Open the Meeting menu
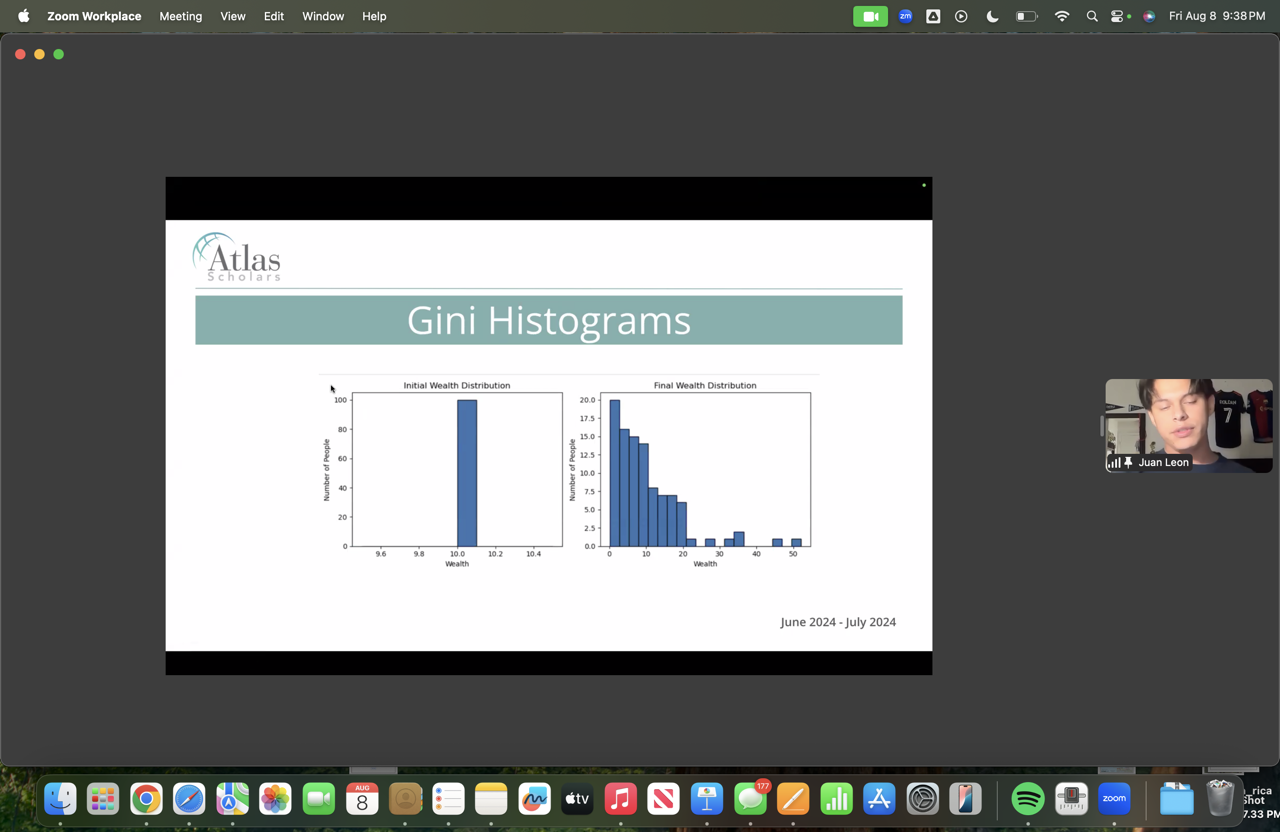This screenshot has height=832, width=1280. (180, 16)
